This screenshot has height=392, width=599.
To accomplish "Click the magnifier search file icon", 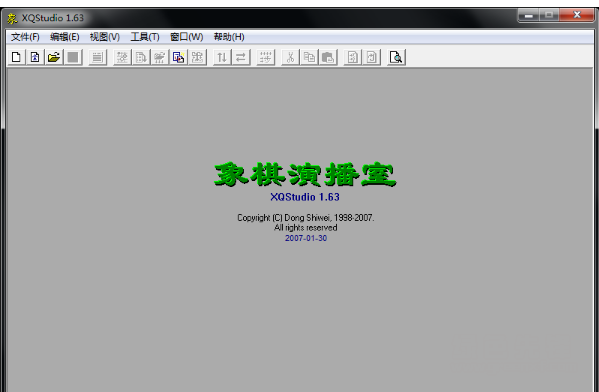I will coord(396,57).
